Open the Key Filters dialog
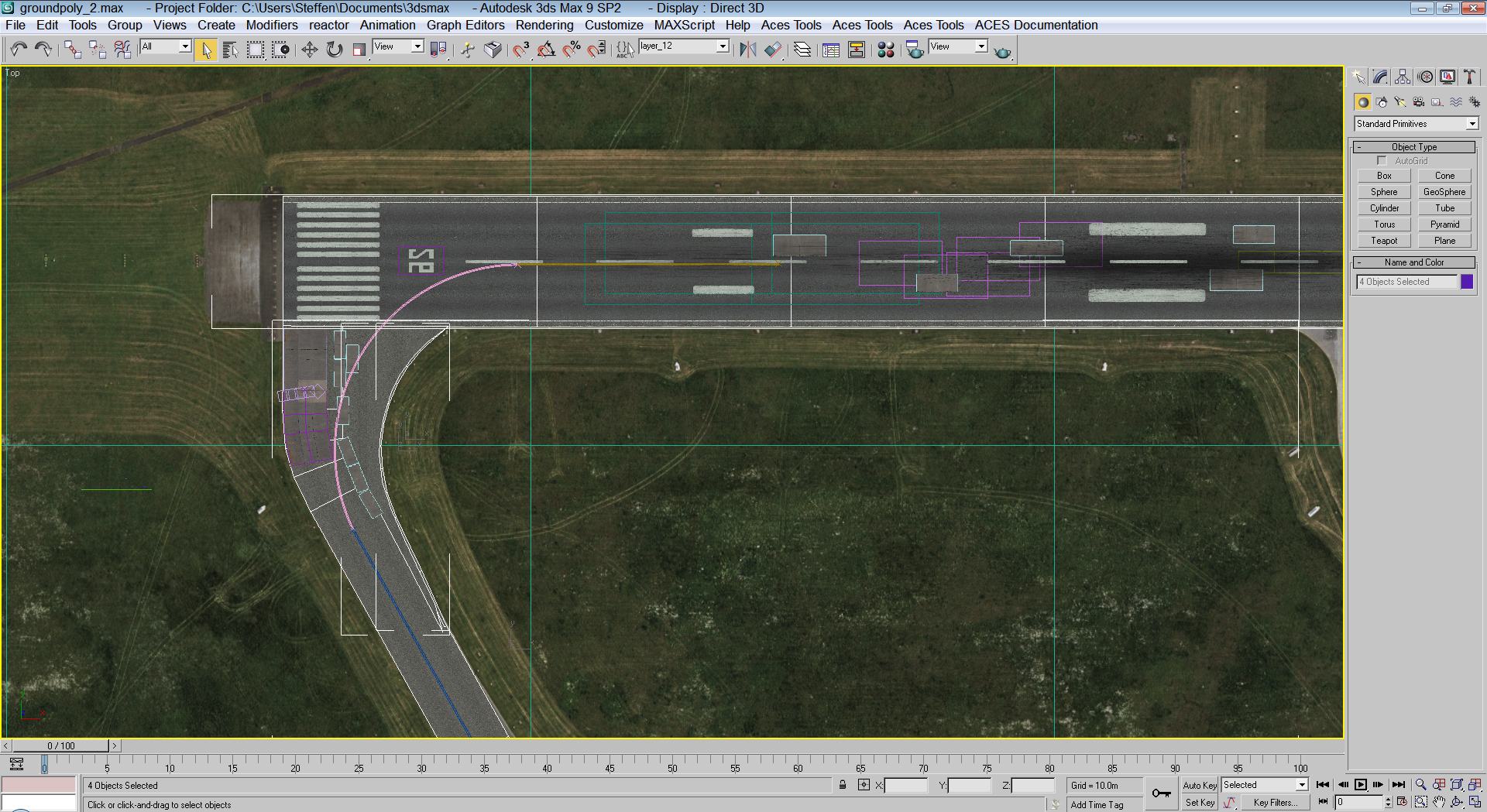1487x812 pixels. pos(1276,802)
